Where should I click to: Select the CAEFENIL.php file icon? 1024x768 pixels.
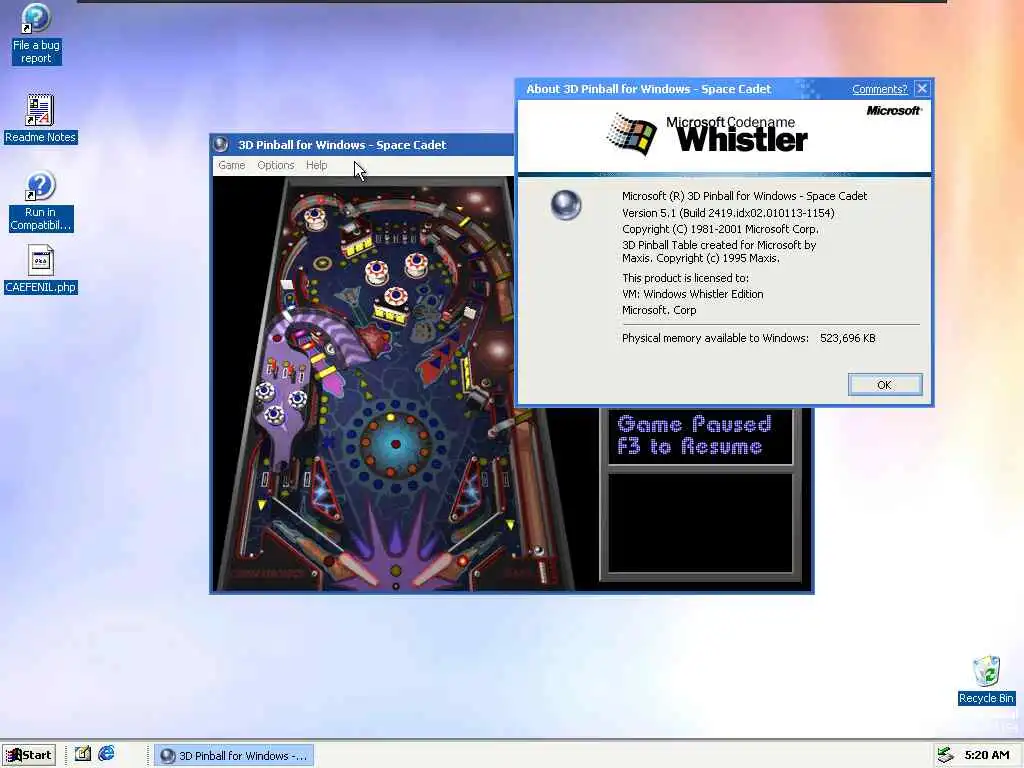point(40,270)
